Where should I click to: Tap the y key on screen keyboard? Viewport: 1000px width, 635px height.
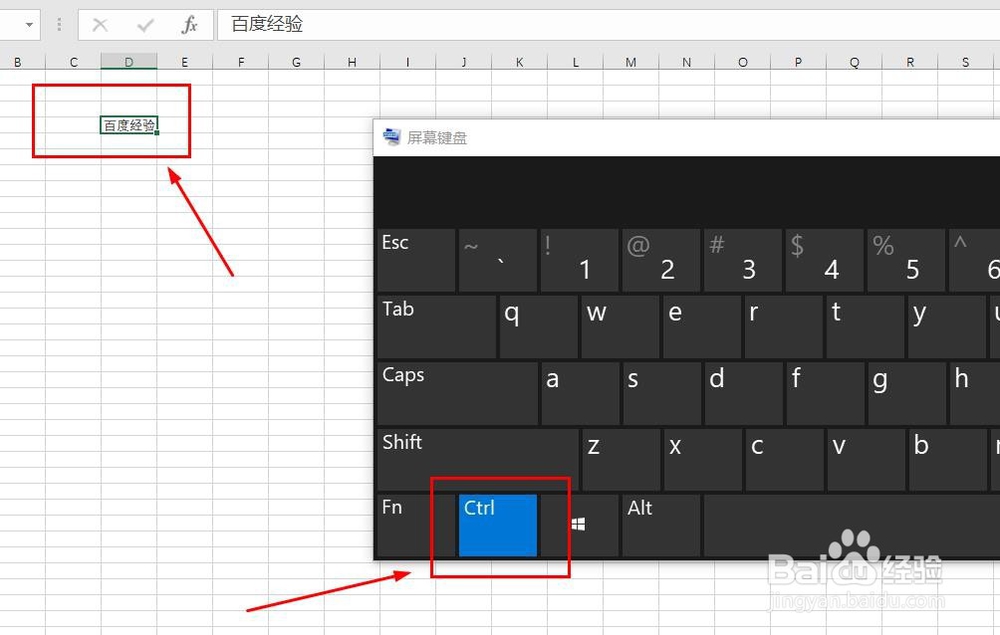tap(946, 326)
